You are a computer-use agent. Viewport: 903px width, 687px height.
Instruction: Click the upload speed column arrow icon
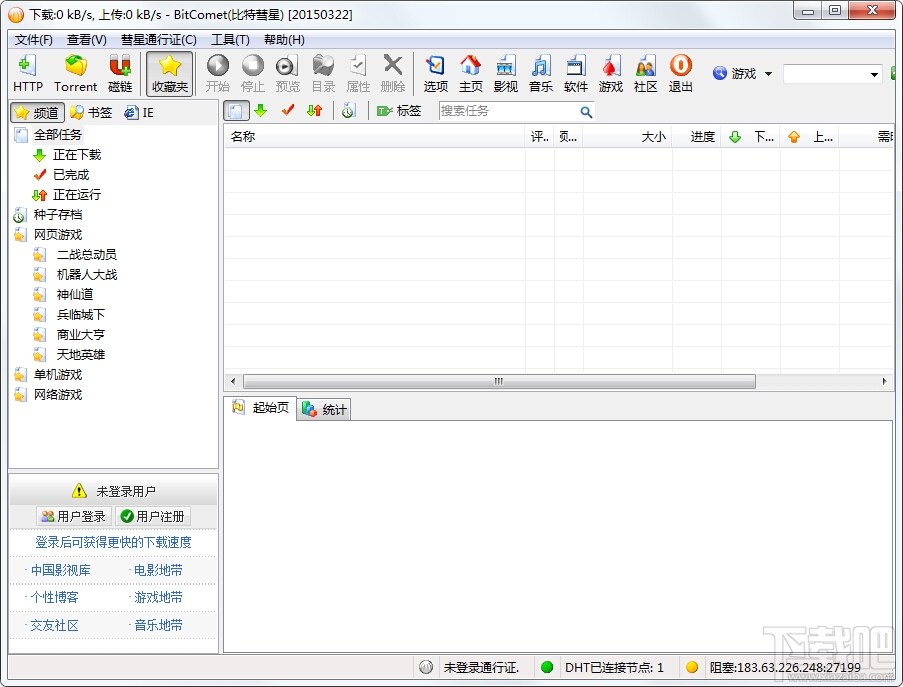click(794, 137)
